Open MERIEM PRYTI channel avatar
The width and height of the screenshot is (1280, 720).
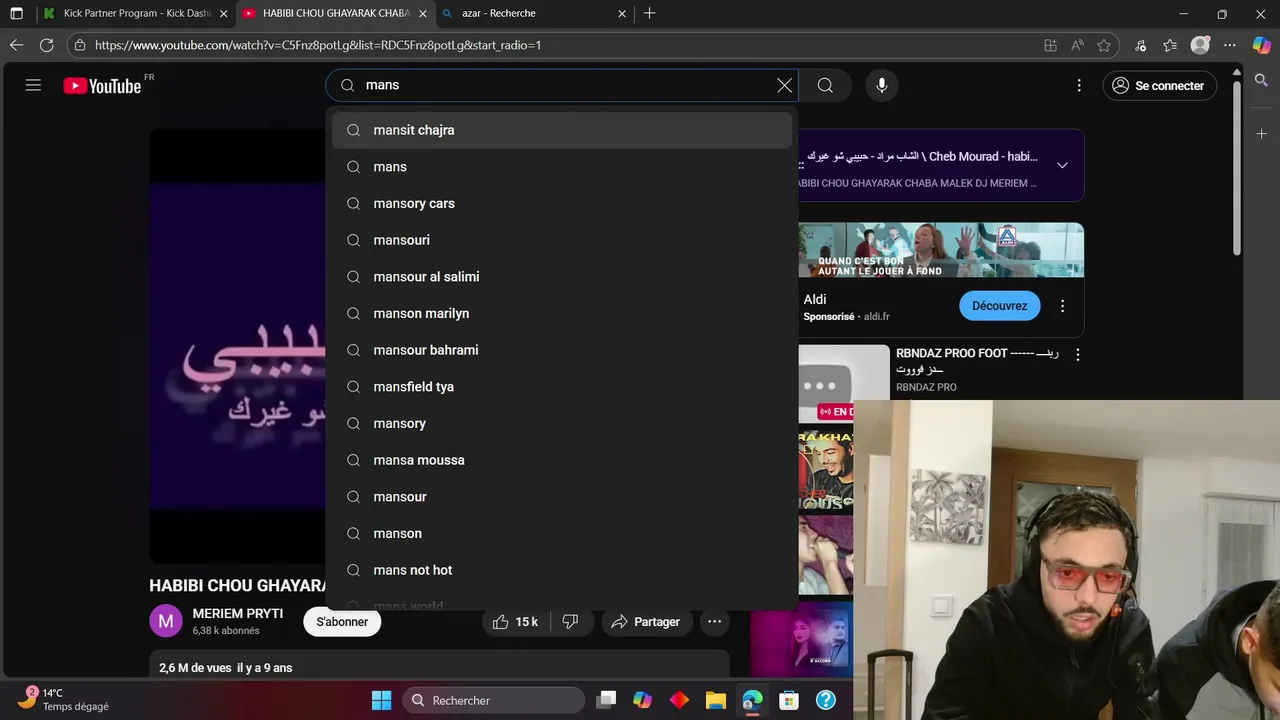click(166, 621)
